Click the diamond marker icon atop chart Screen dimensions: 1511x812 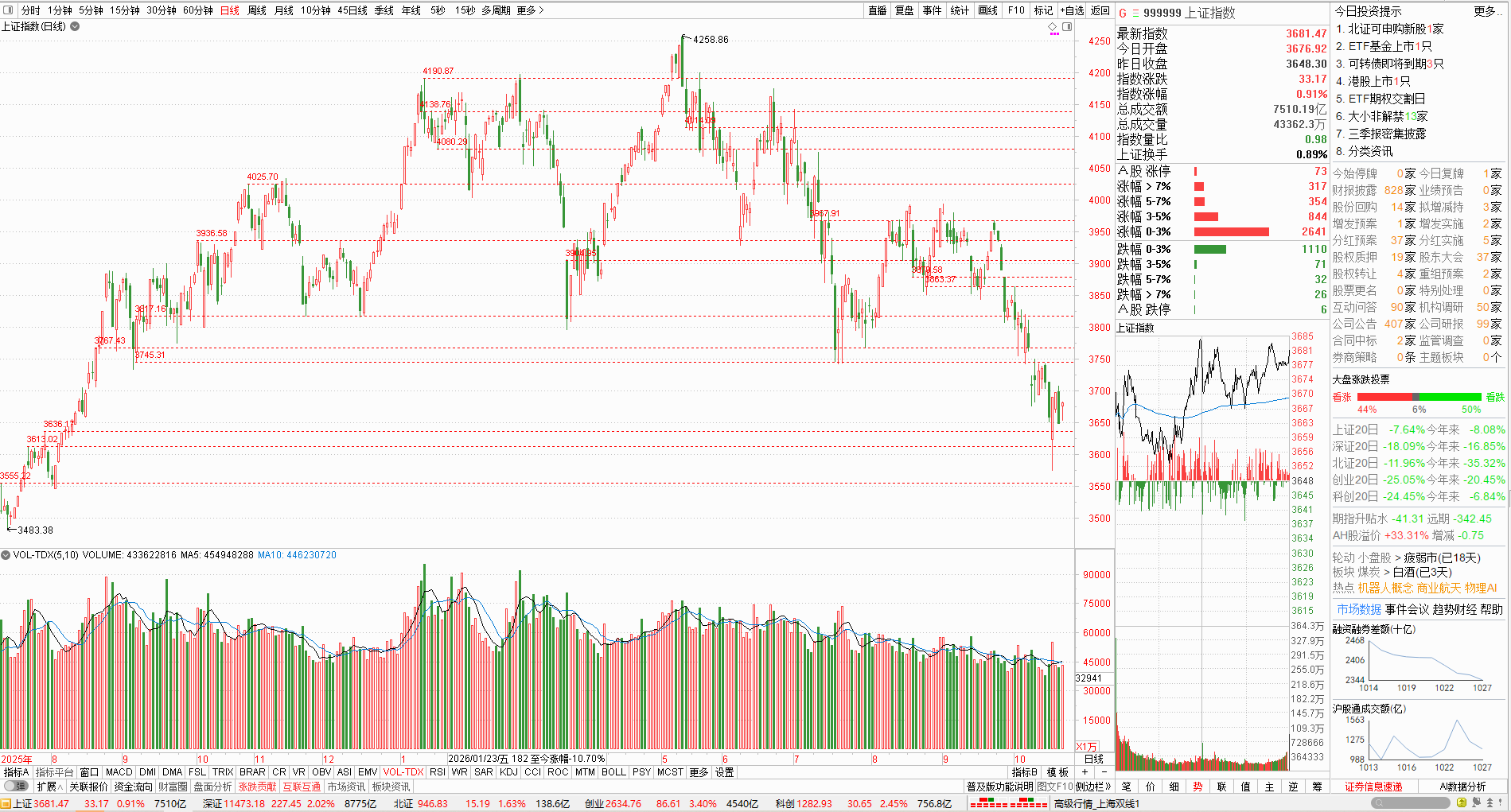point(1053,26)
